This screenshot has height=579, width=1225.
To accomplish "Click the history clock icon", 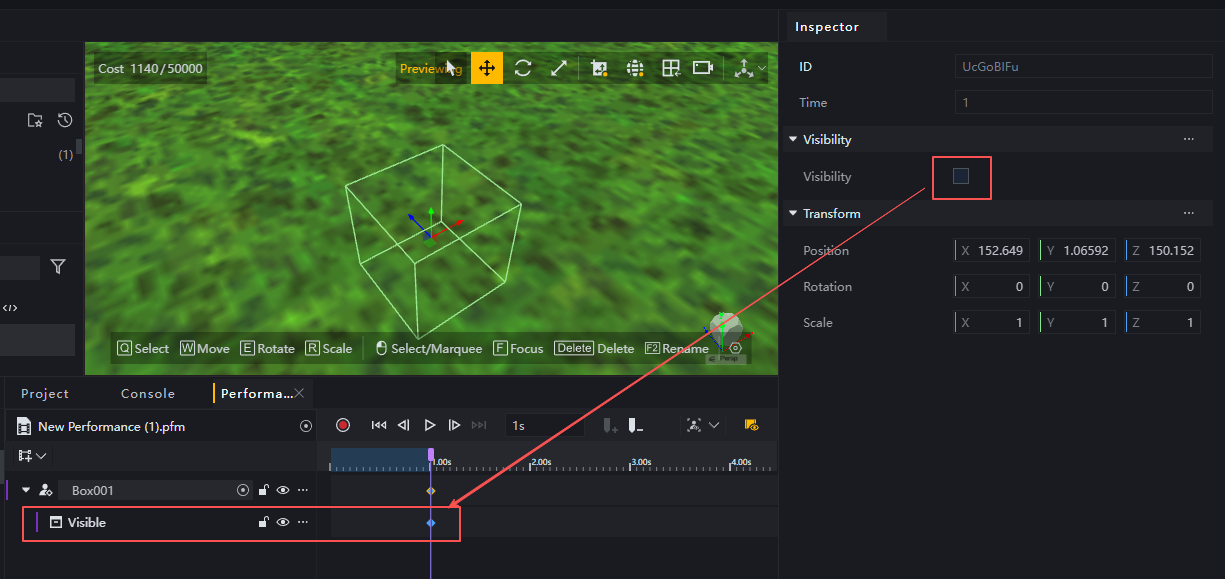I will click(65, 120).
